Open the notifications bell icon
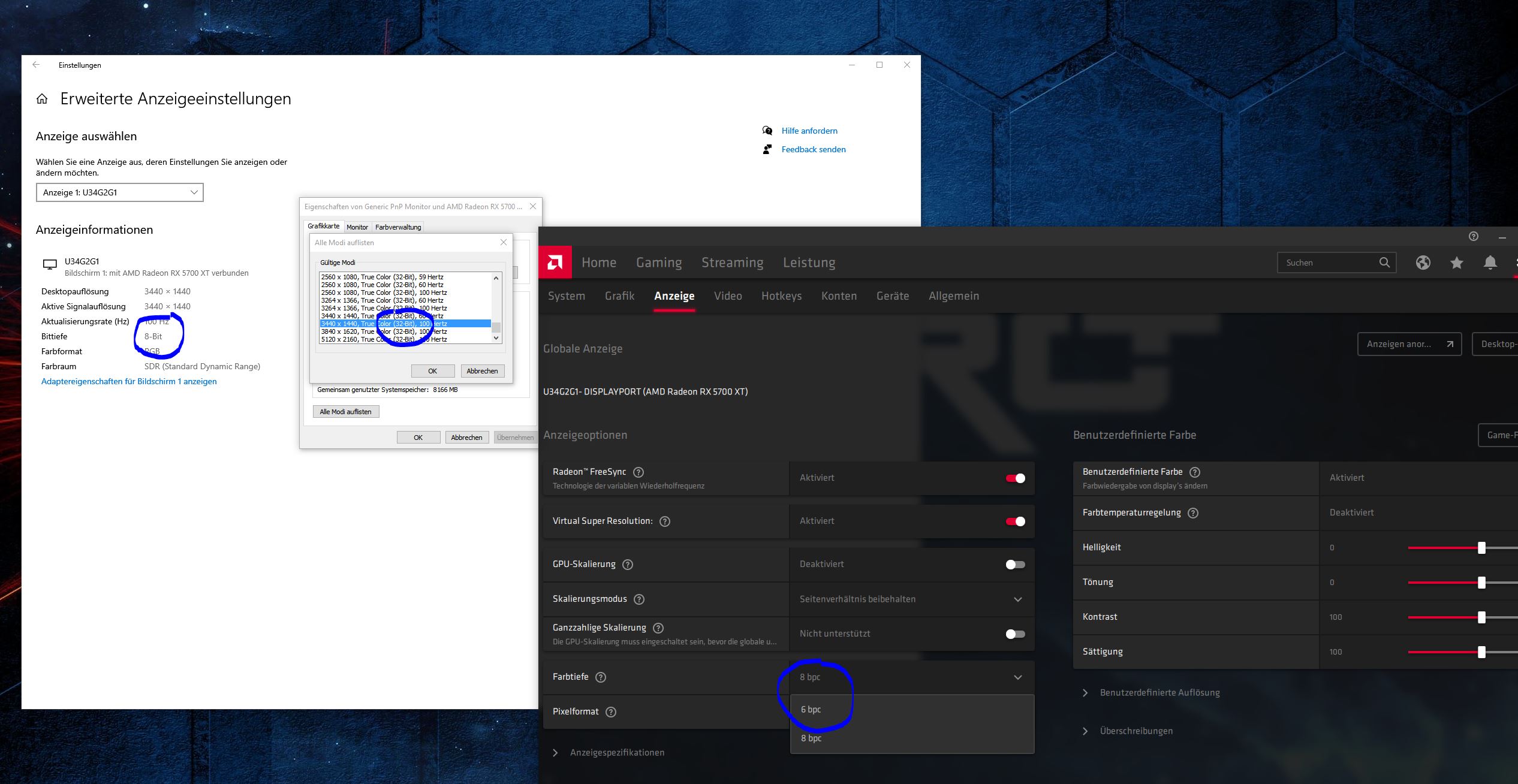Screen dimensions: 1518x784 click(1490, 263)
